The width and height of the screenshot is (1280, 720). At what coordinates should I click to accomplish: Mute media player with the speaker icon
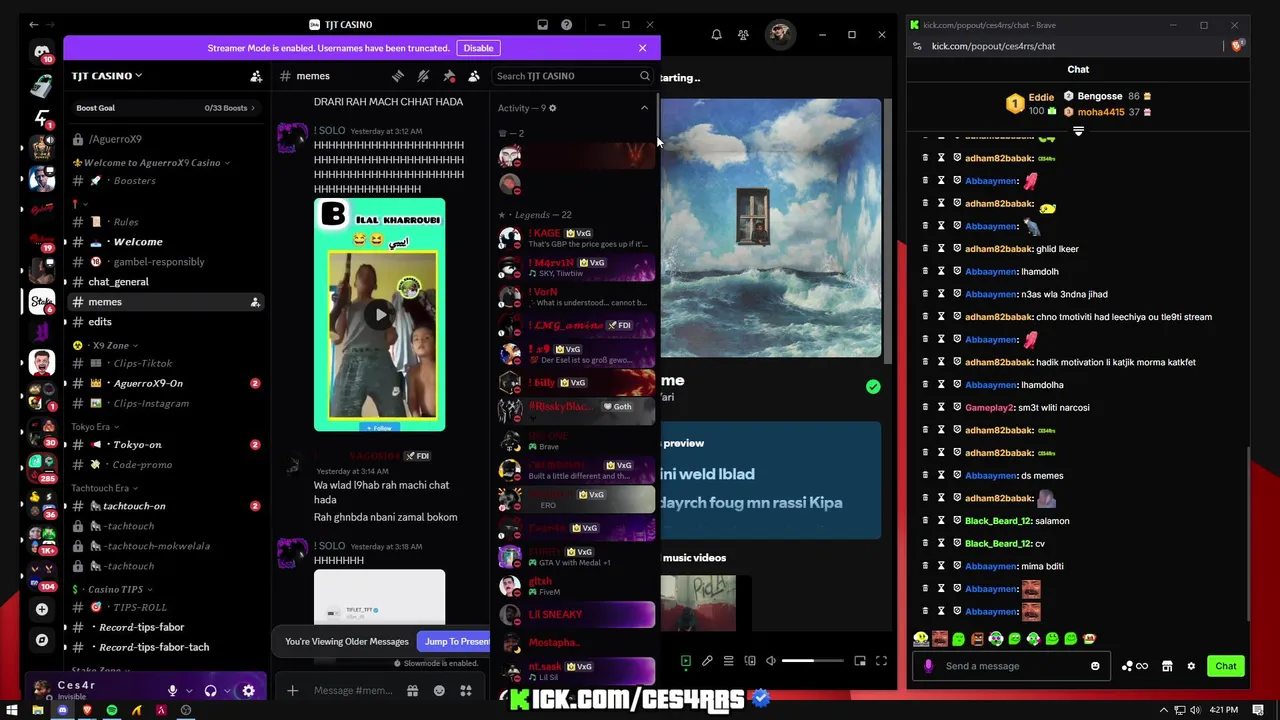tap(770, 661)
